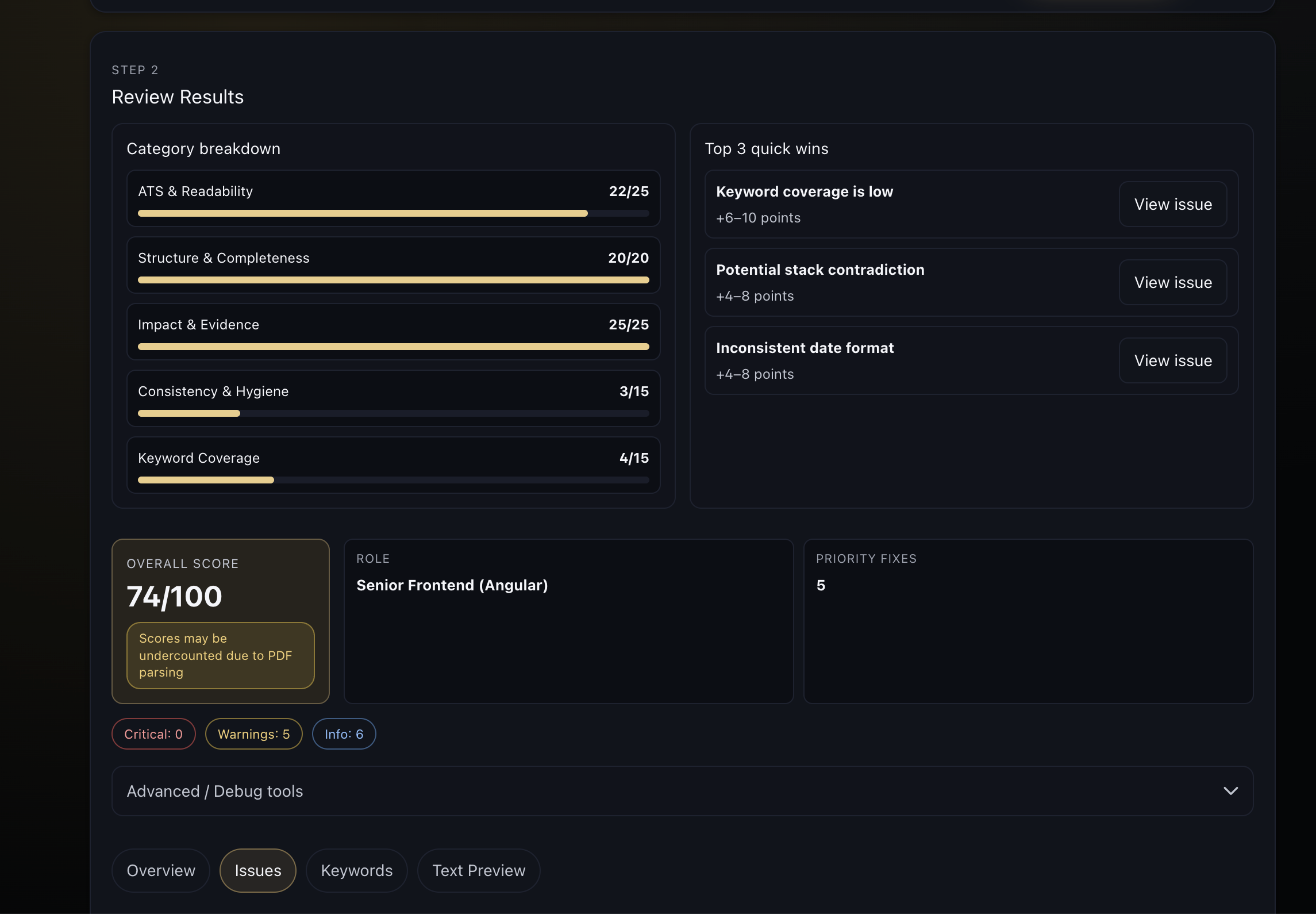The width and height of the screenshot is (1316, 914).
Task: Click the Structure & Completeness score
Action: 628,258
